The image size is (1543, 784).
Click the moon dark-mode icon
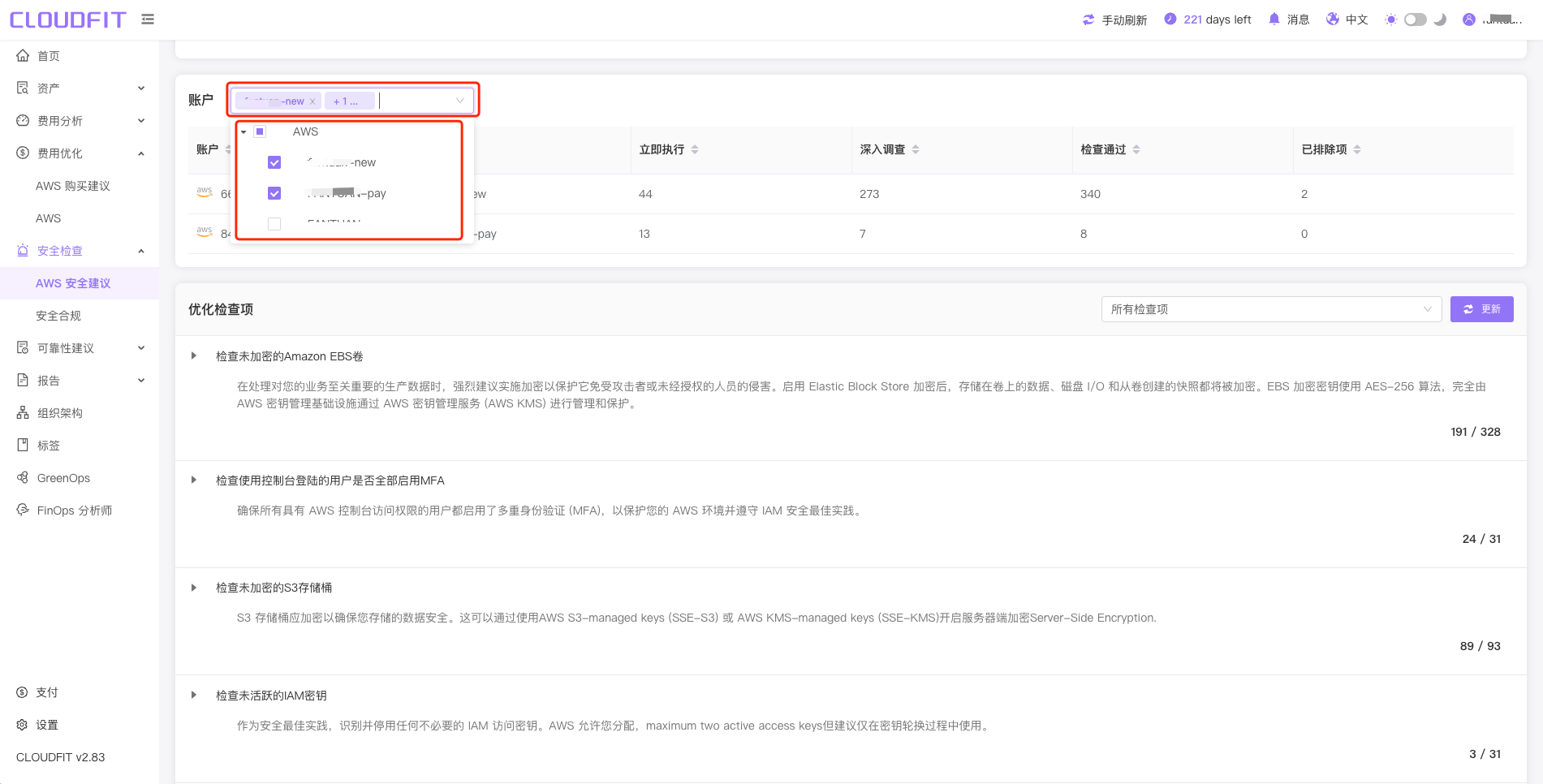click(1440, 19)
